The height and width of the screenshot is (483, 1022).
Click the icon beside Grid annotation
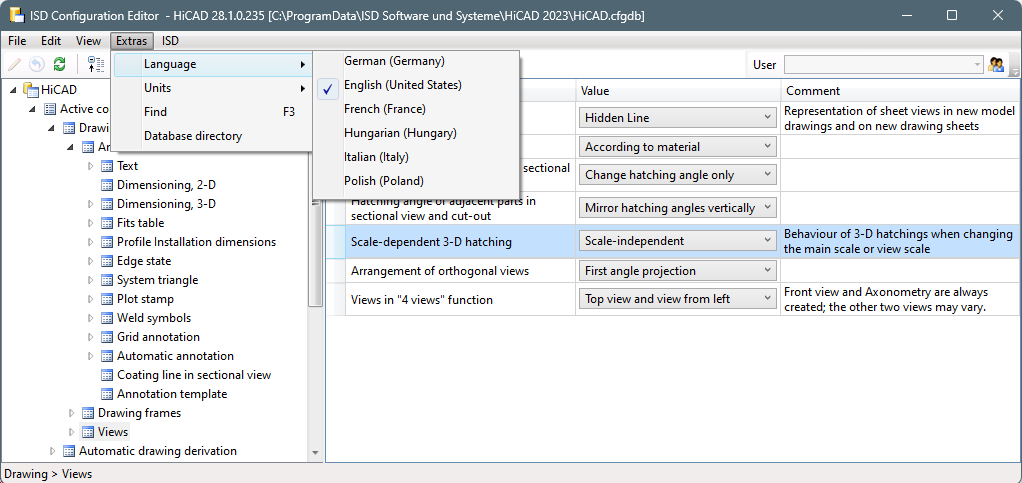[x=107, y=337]
